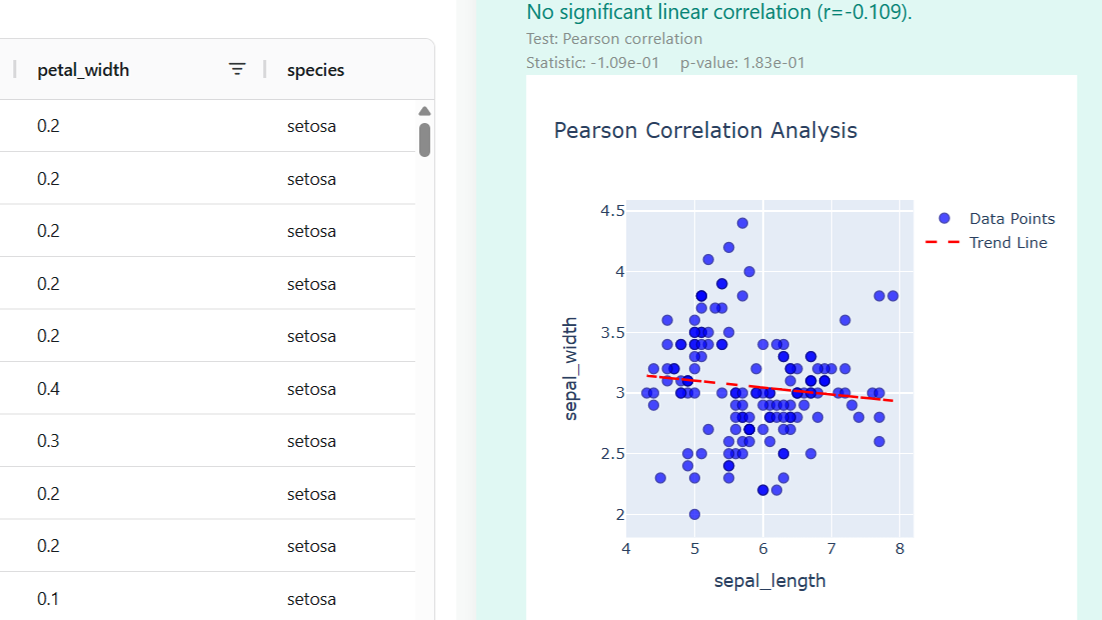Click the topmost data point in scatter plot

(x=742, y=223)
